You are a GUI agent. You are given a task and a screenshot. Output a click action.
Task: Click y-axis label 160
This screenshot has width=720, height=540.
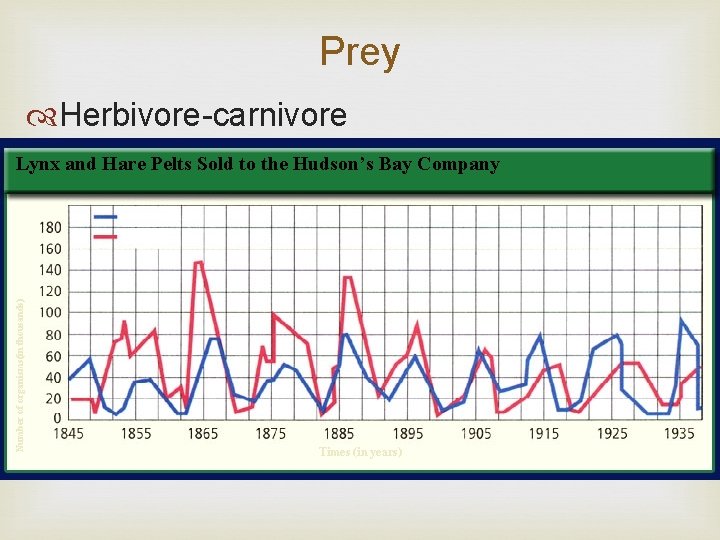point(51,249)
